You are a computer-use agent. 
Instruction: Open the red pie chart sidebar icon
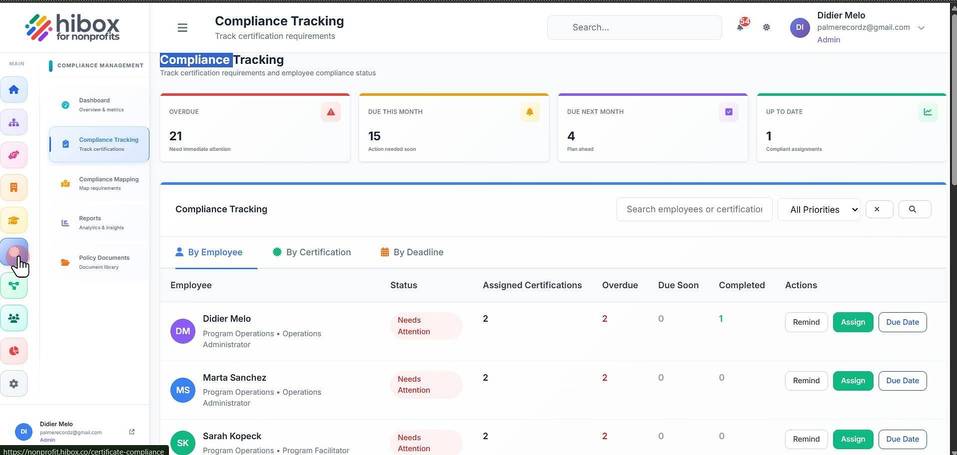pos(14,351)
